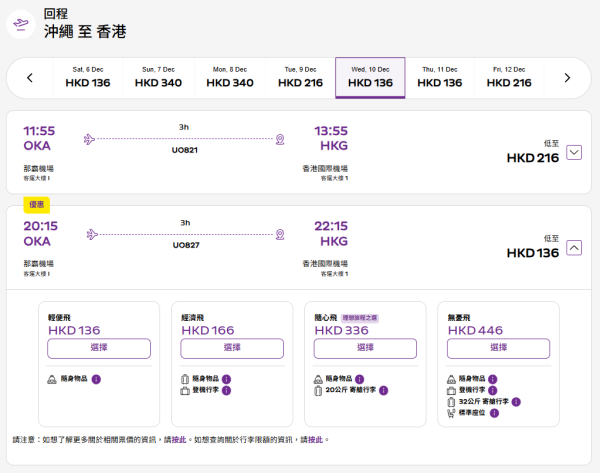Choose the 輕便飛 fare at HKD 136
The width and height of the screenshot is (600, 473).
tap(98, 348)
